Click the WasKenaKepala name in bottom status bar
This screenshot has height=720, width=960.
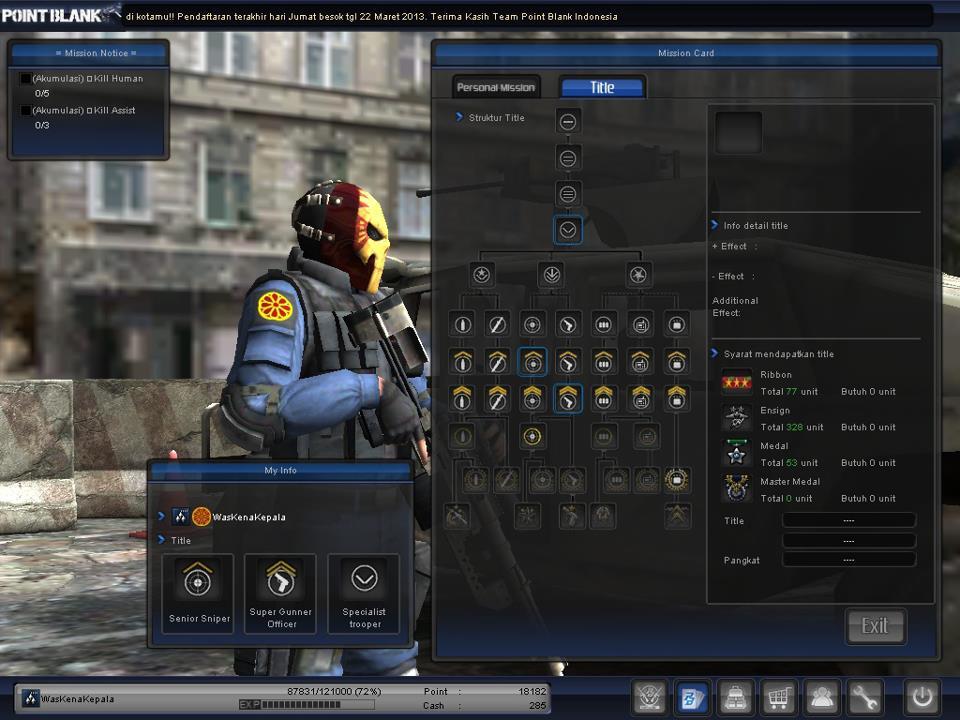[77, 699]
